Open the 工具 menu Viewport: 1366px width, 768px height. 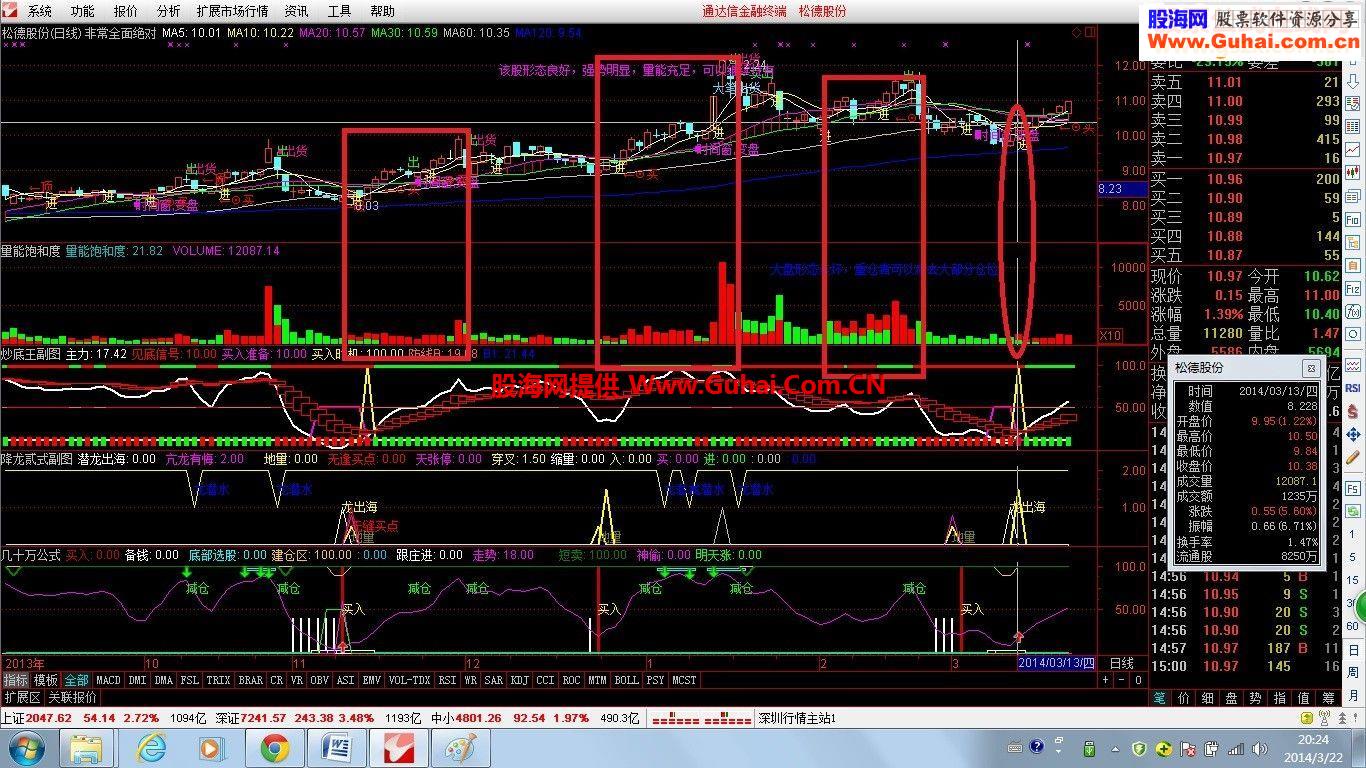pos(339,11)
